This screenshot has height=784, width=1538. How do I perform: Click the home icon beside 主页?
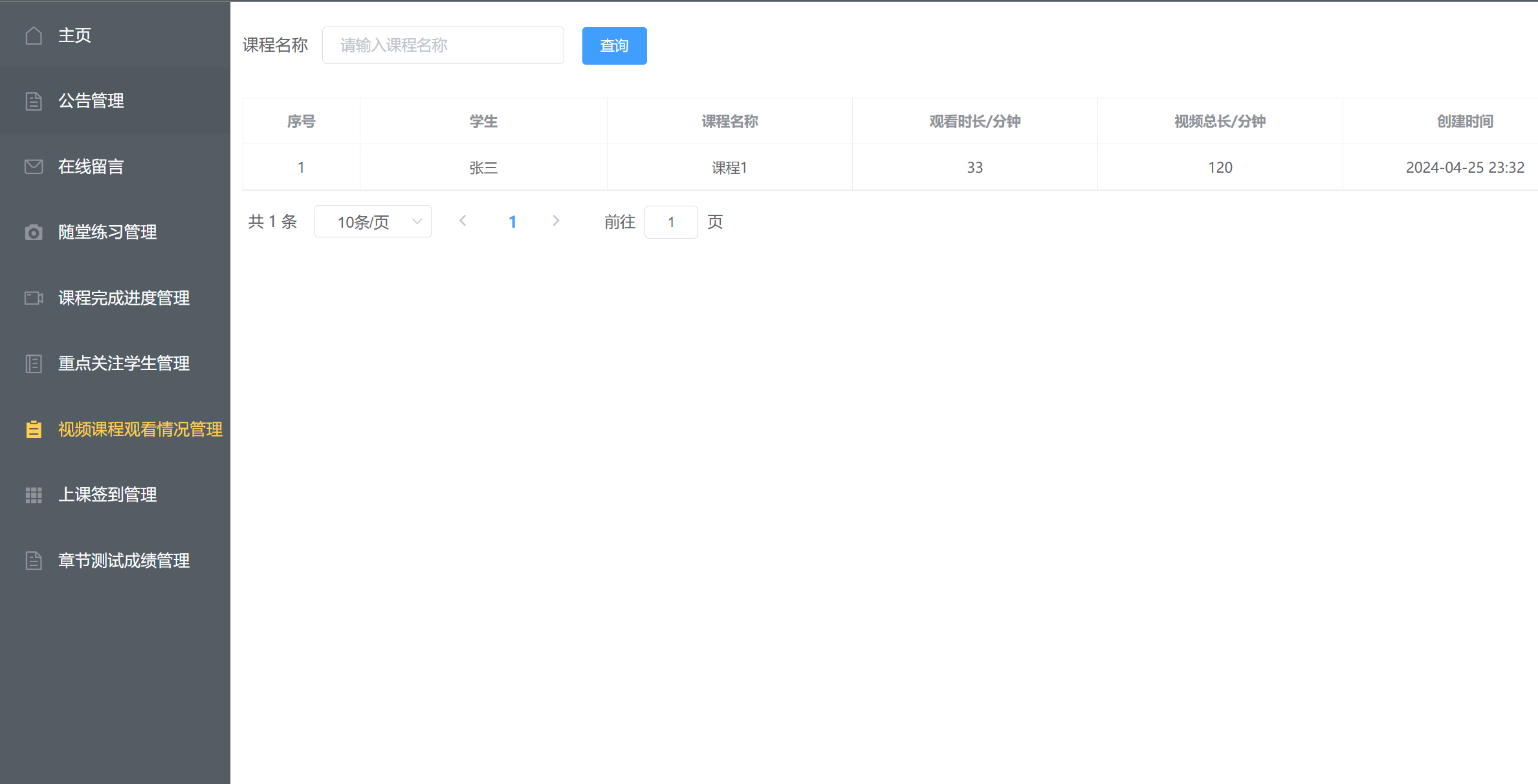pos(34,36)
